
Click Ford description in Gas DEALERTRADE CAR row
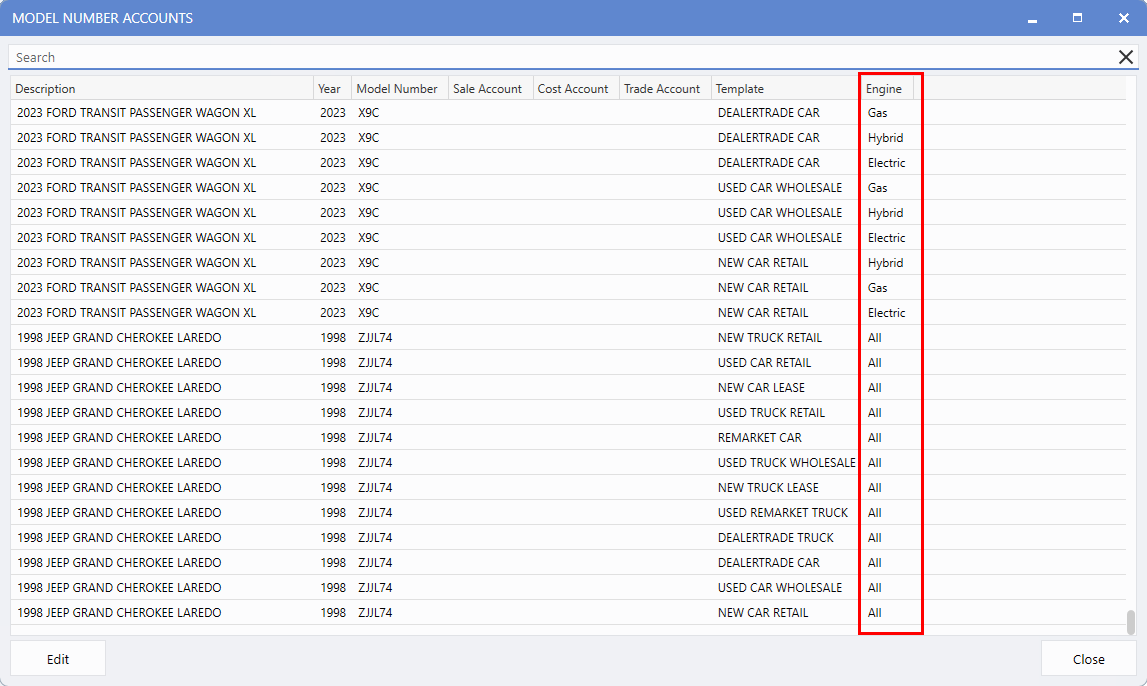click(x=136, y=113)
